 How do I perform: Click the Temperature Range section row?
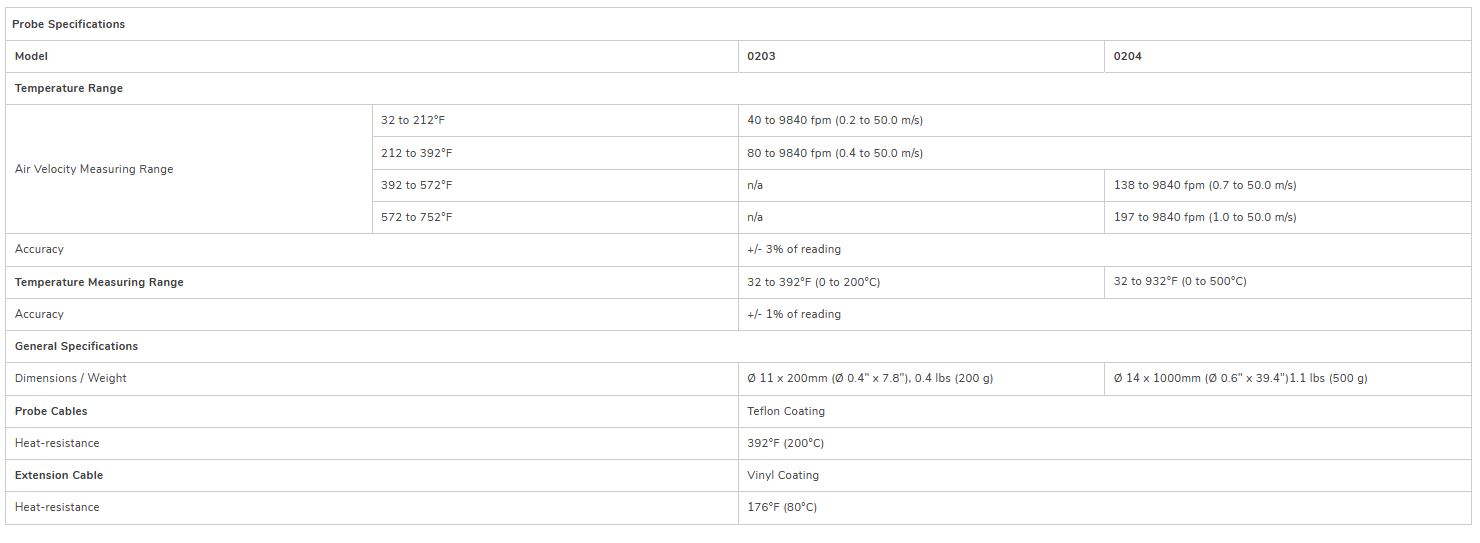(x=69, y=88)
